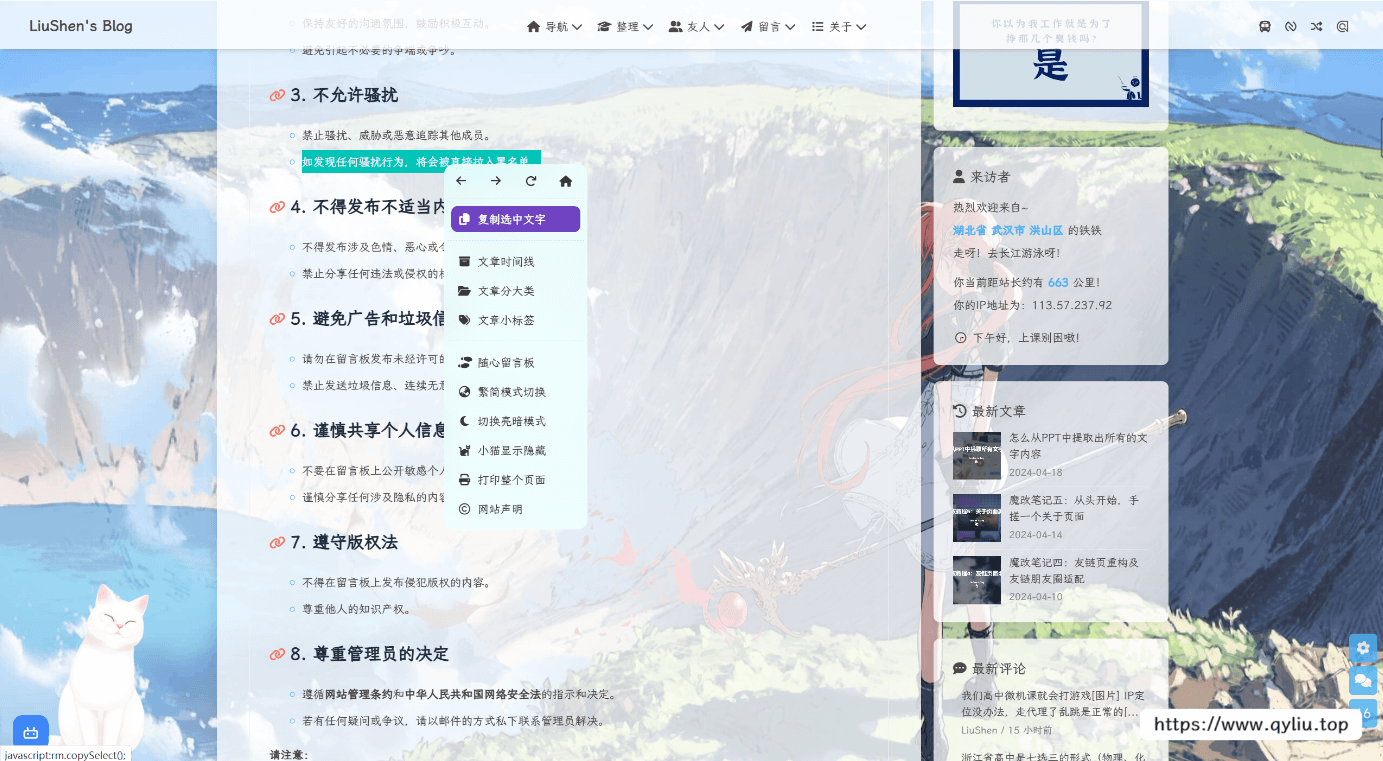Click the date 2024-04-14

(1036, 534)
